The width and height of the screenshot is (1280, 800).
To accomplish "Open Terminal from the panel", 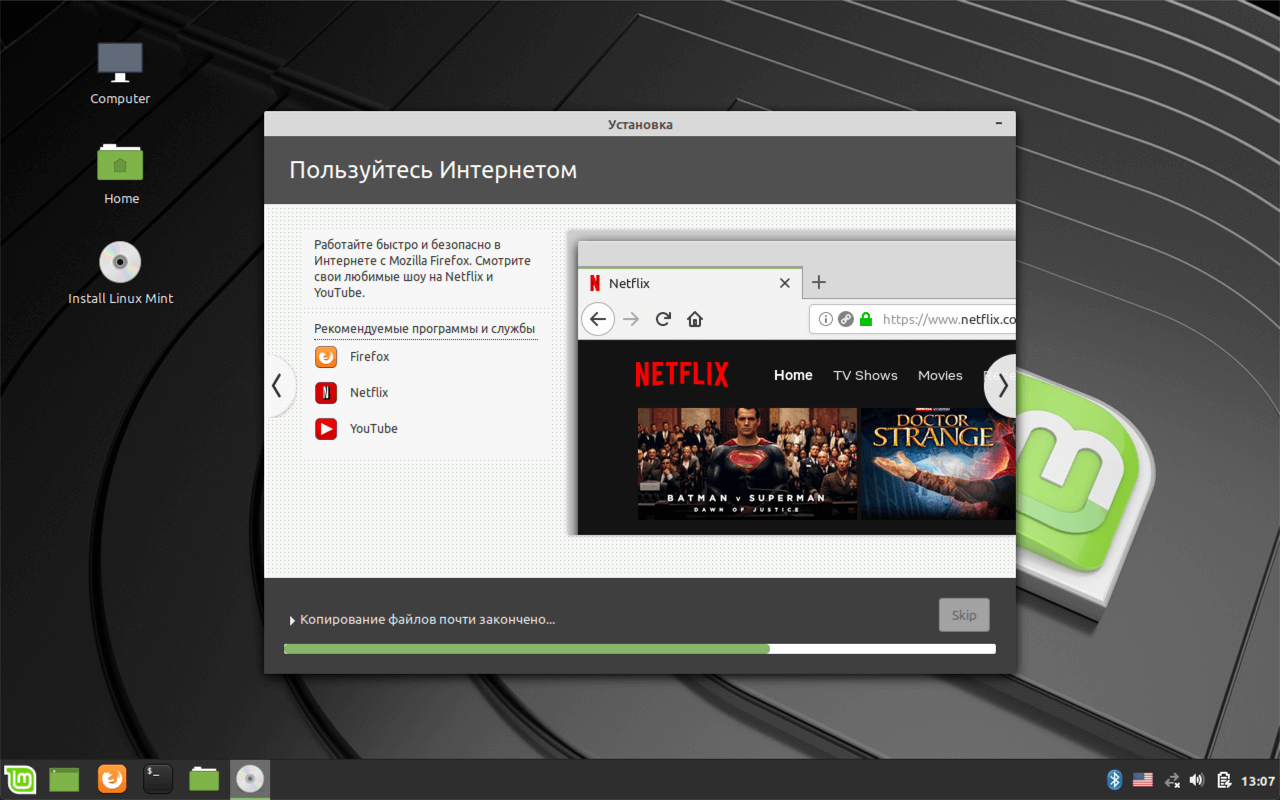I will pos(158,779).
